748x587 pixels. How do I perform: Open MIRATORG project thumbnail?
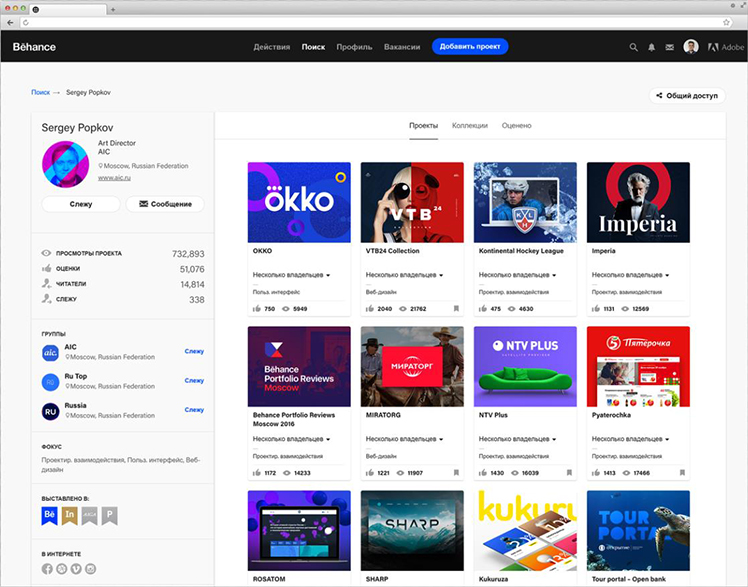pos(412,366)
